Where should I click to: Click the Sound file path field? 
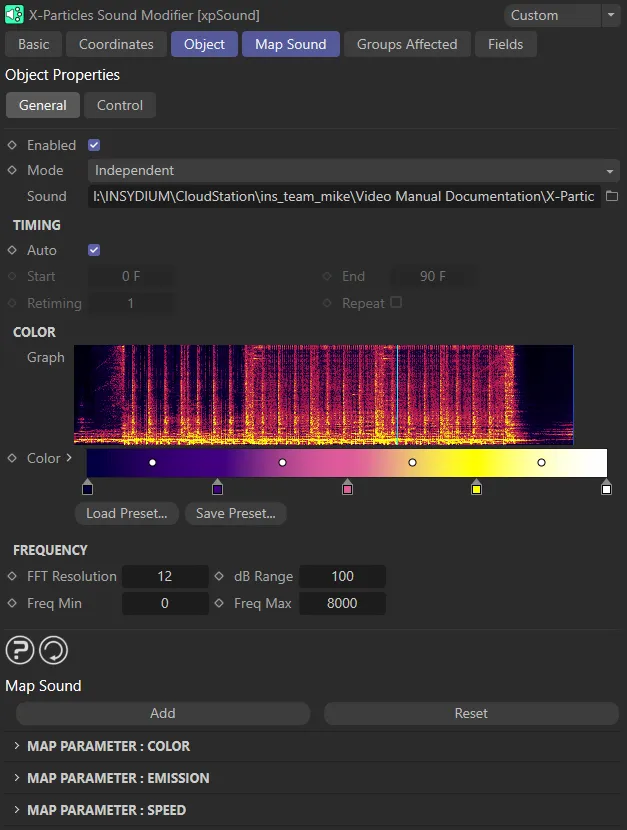pos(344,196)
